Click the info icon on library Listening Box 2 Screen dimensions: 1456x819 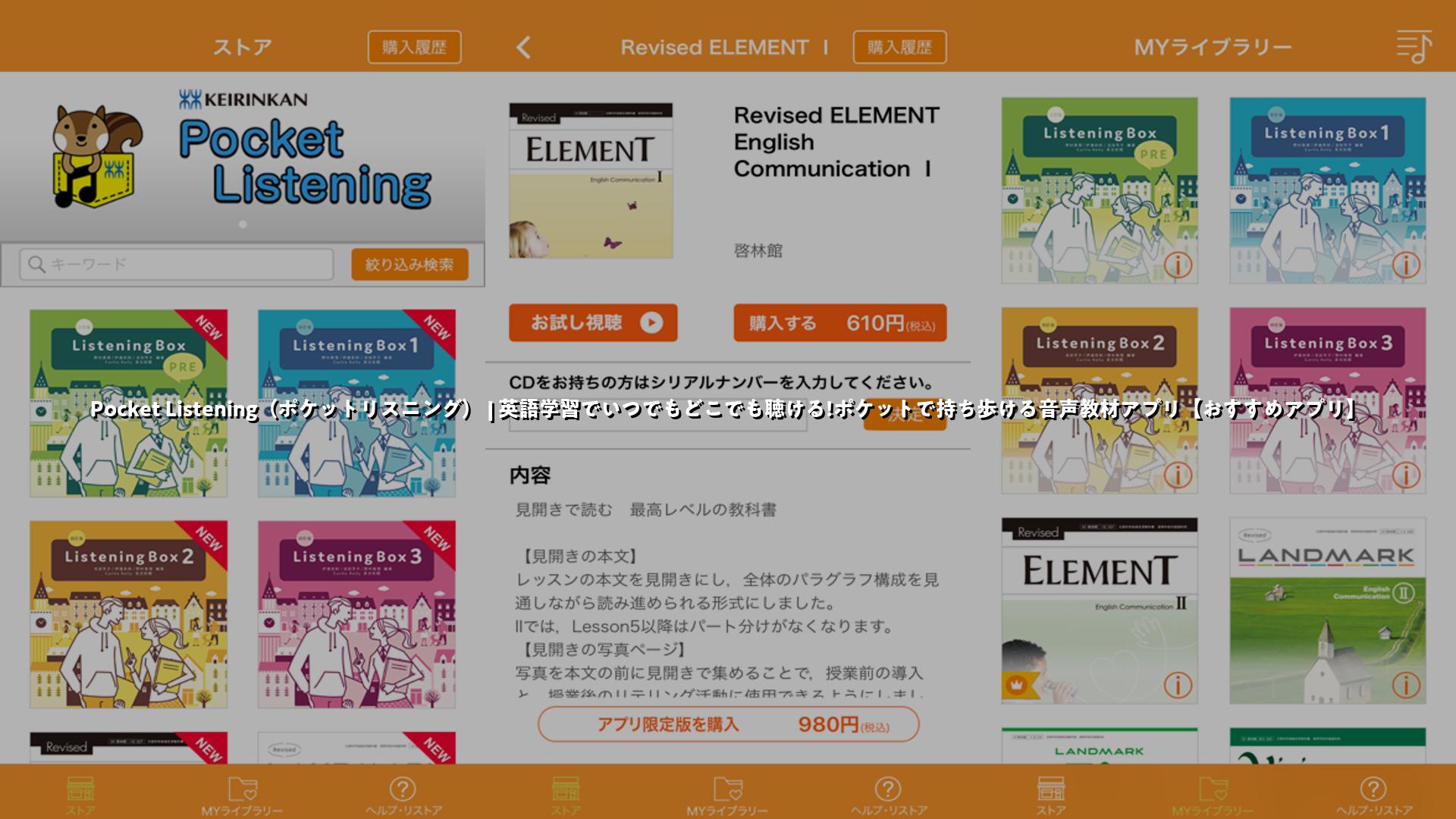(1178, 475)
